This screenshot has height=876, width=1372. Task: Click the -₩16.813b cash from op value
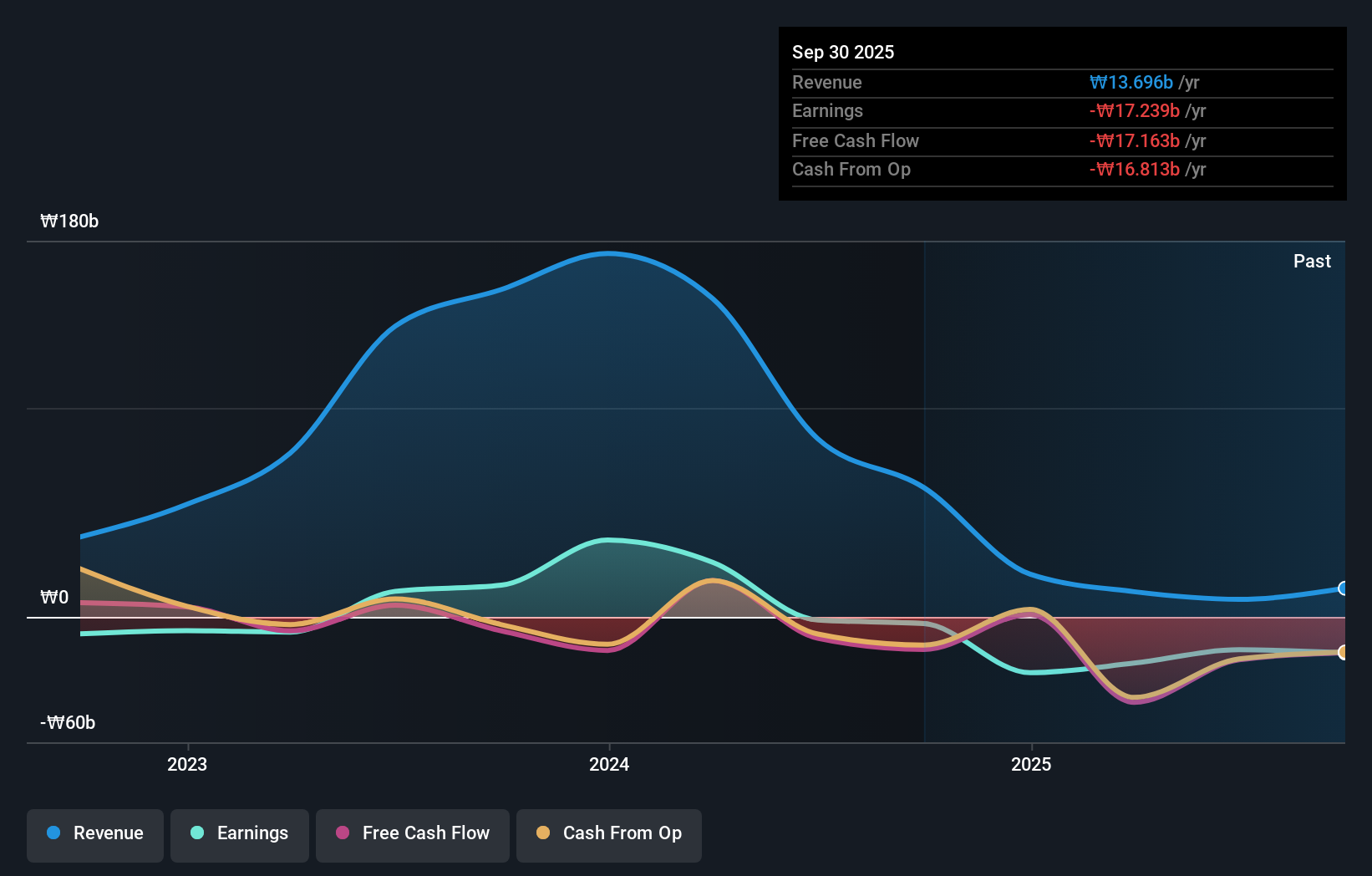click(x=1135, y=169)
